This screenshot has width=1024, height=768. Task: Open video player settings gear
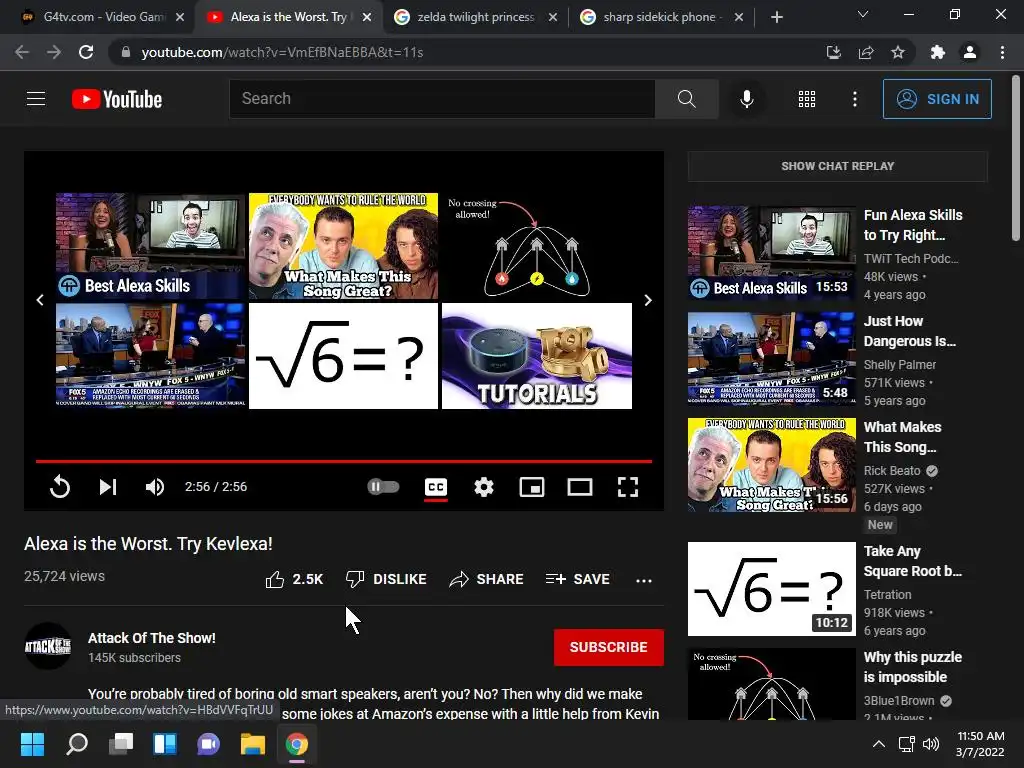pyautogui.click(x=483, y=487)
